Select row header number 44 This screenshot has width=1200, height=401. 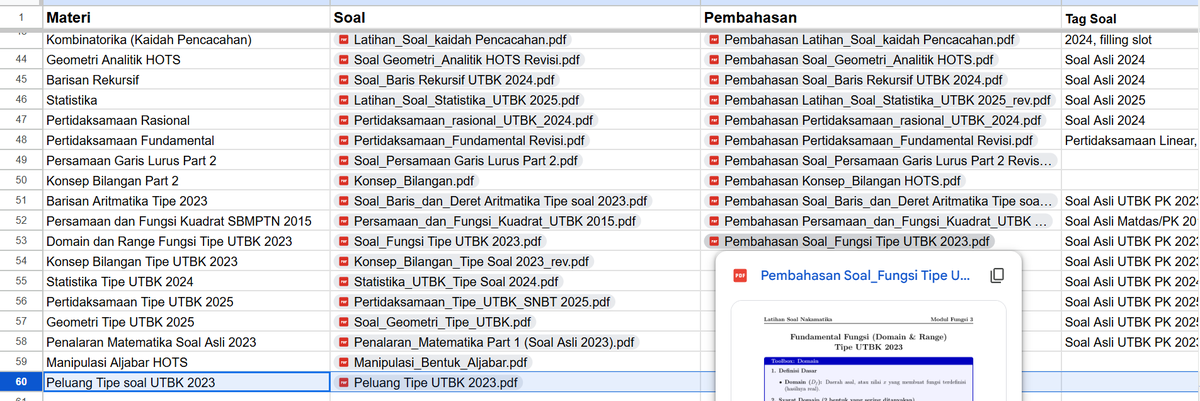pyautogui.click(x=20, y=61)
